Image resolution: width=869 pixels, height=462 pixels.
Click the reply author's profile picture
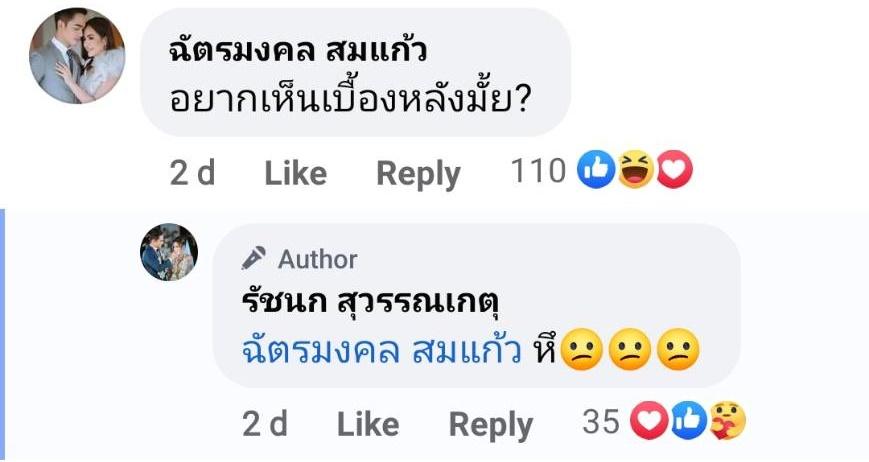click(169, 253)
